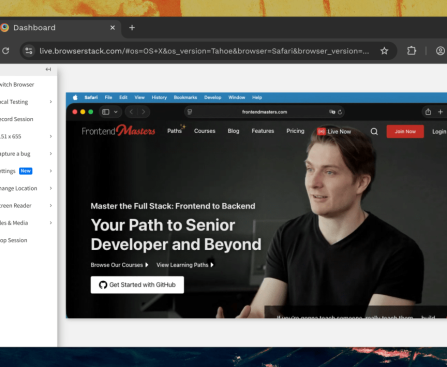This screenshot has height=367, width=447.
Task: Click the red Join Now button
Action: (405, 132)
